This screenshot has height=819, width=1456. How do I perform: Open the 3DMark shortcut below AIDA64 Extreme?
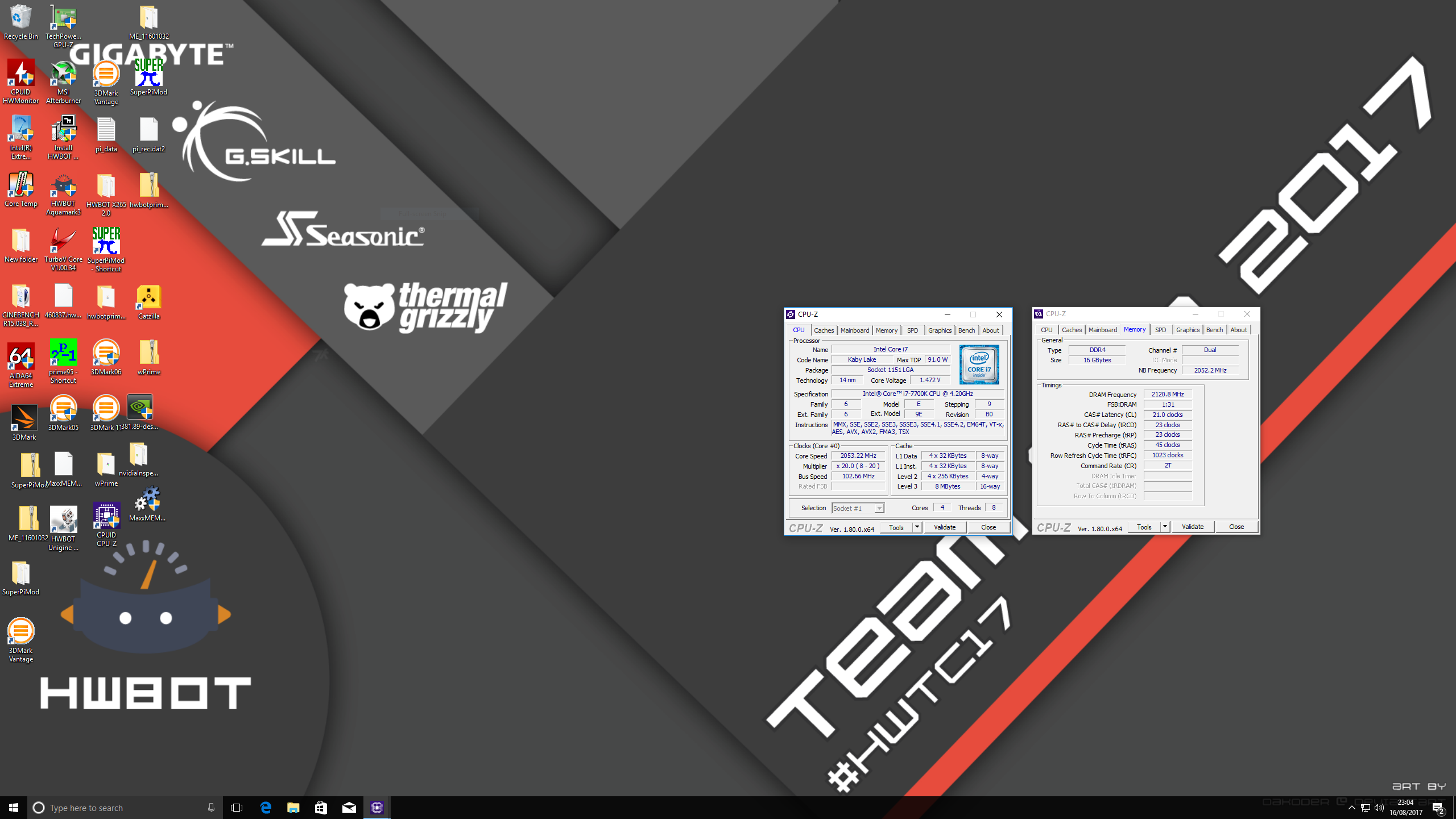pyautogui.click(x=24, y=422)
